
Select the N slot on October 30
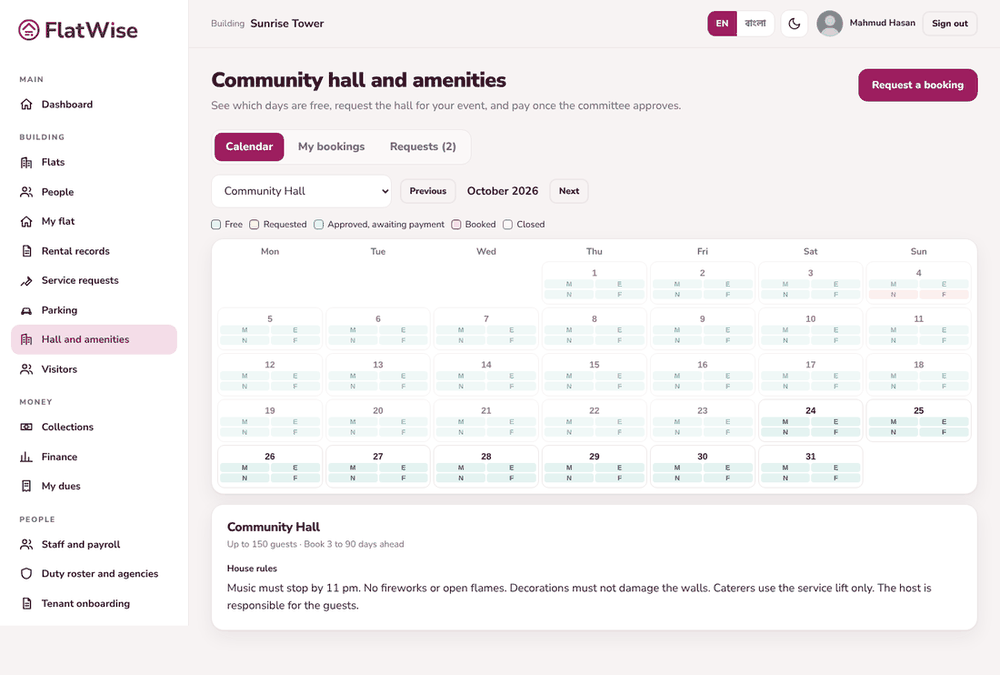(677, 478)
